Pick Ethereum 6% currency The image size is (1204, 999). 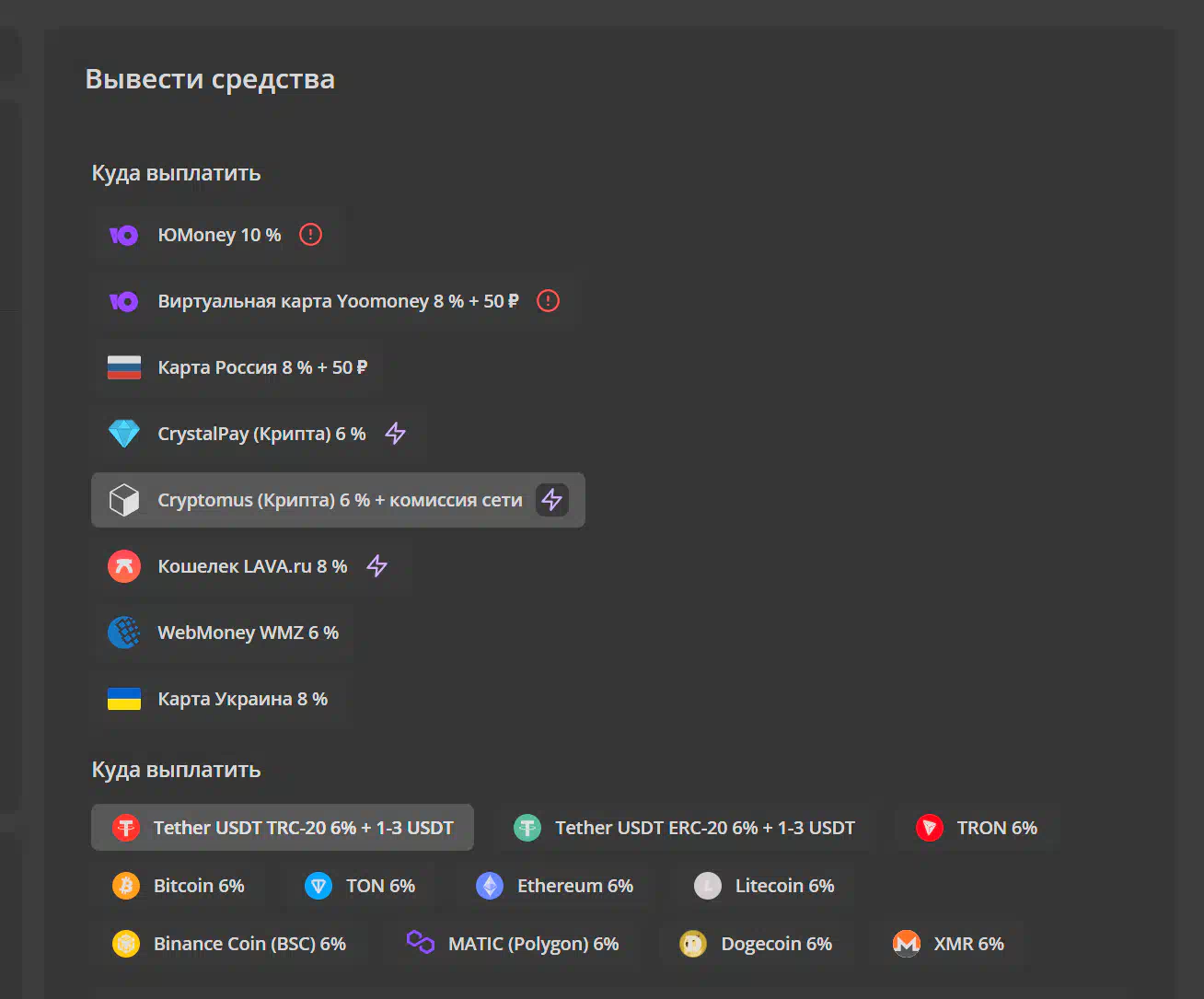coord(554,886)
